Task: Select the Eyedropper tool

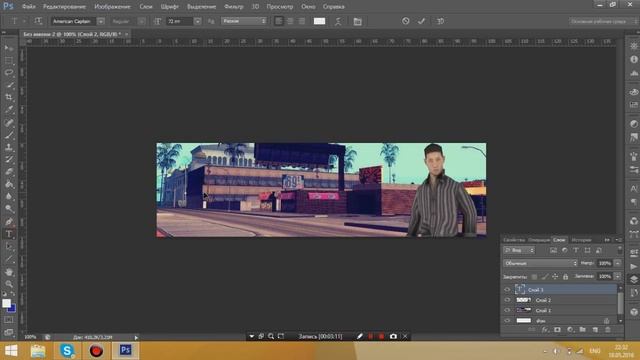Action: tap(9, 109)
